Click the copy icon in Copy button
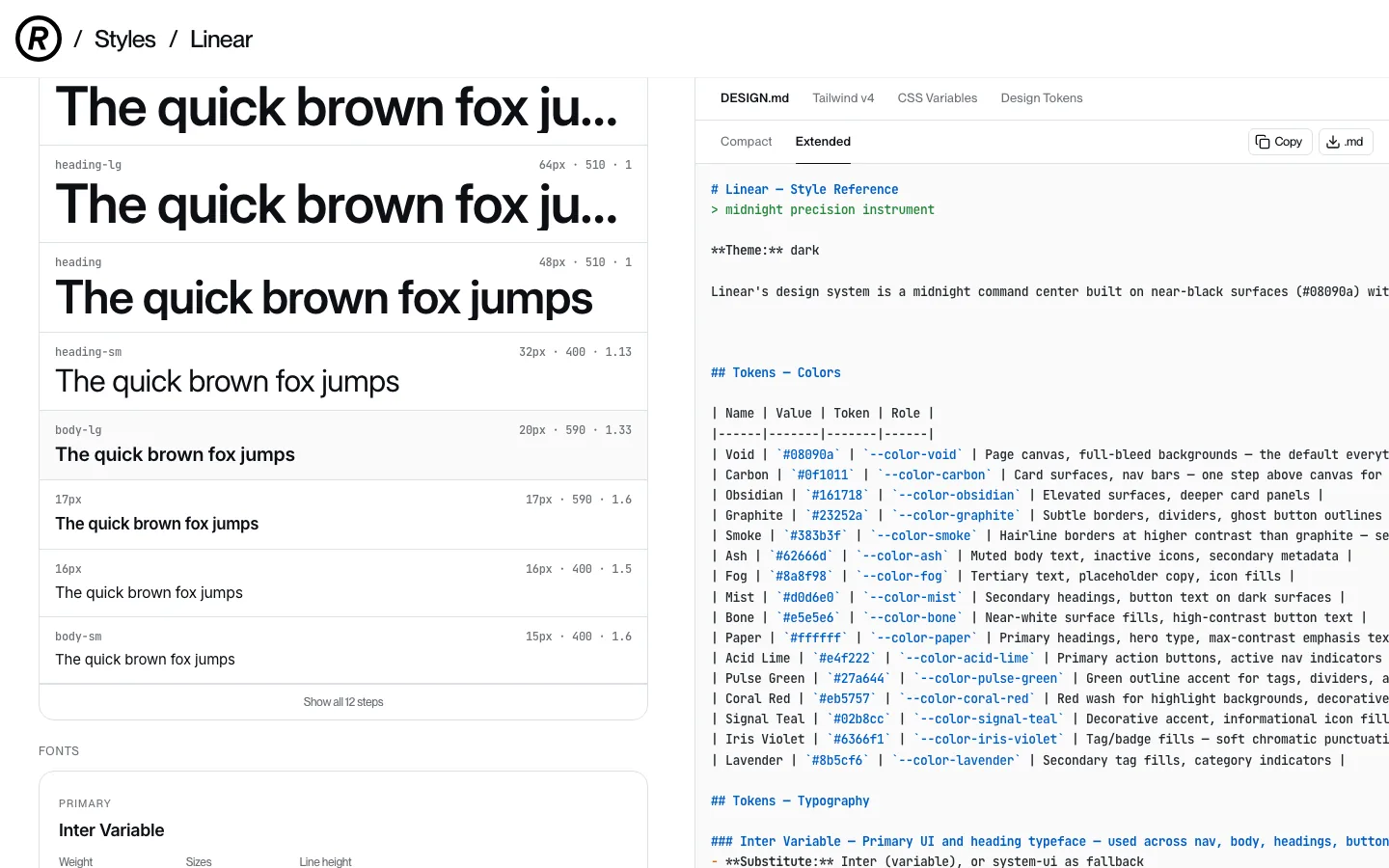 point(1262,142)
